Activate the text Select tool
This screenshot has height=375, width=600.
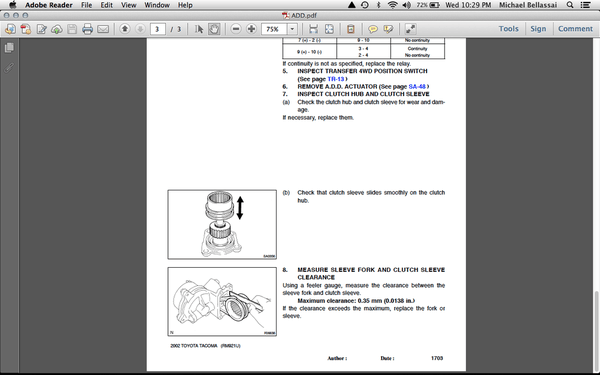pyautogui.click(x=199, y=29)
